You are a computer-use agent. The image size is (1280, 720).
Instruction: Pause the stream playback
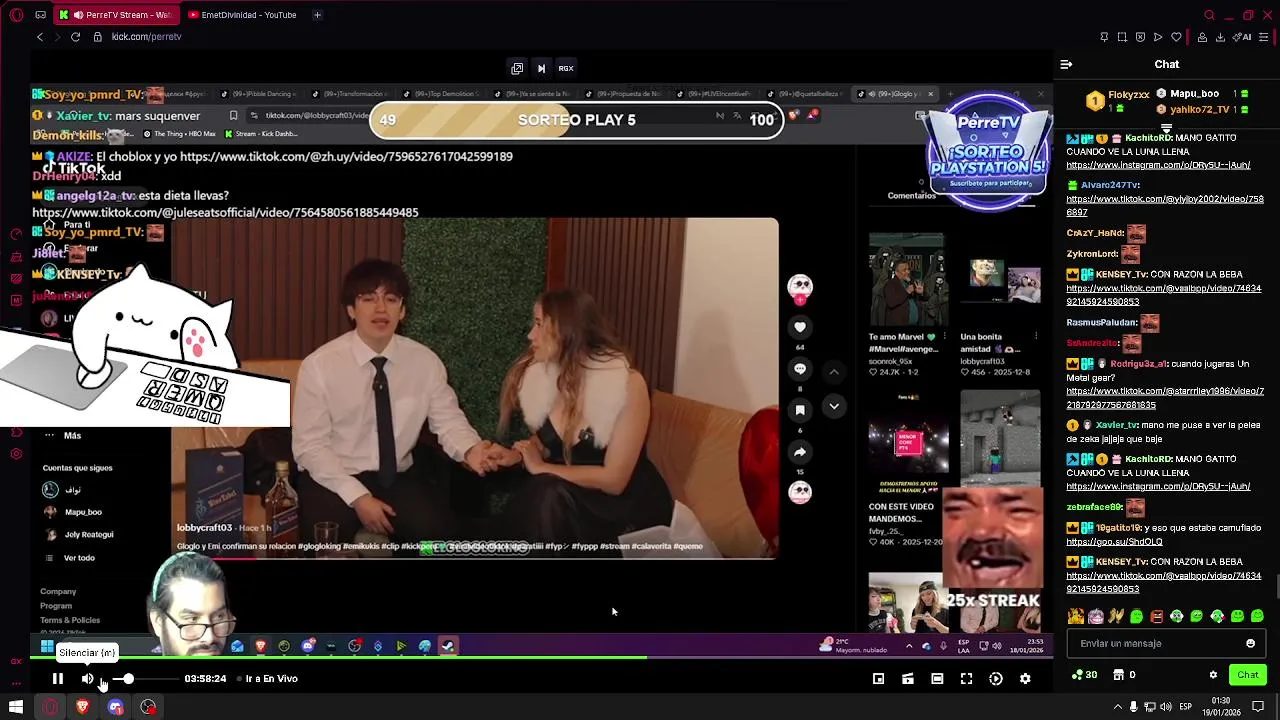point(58,678)
